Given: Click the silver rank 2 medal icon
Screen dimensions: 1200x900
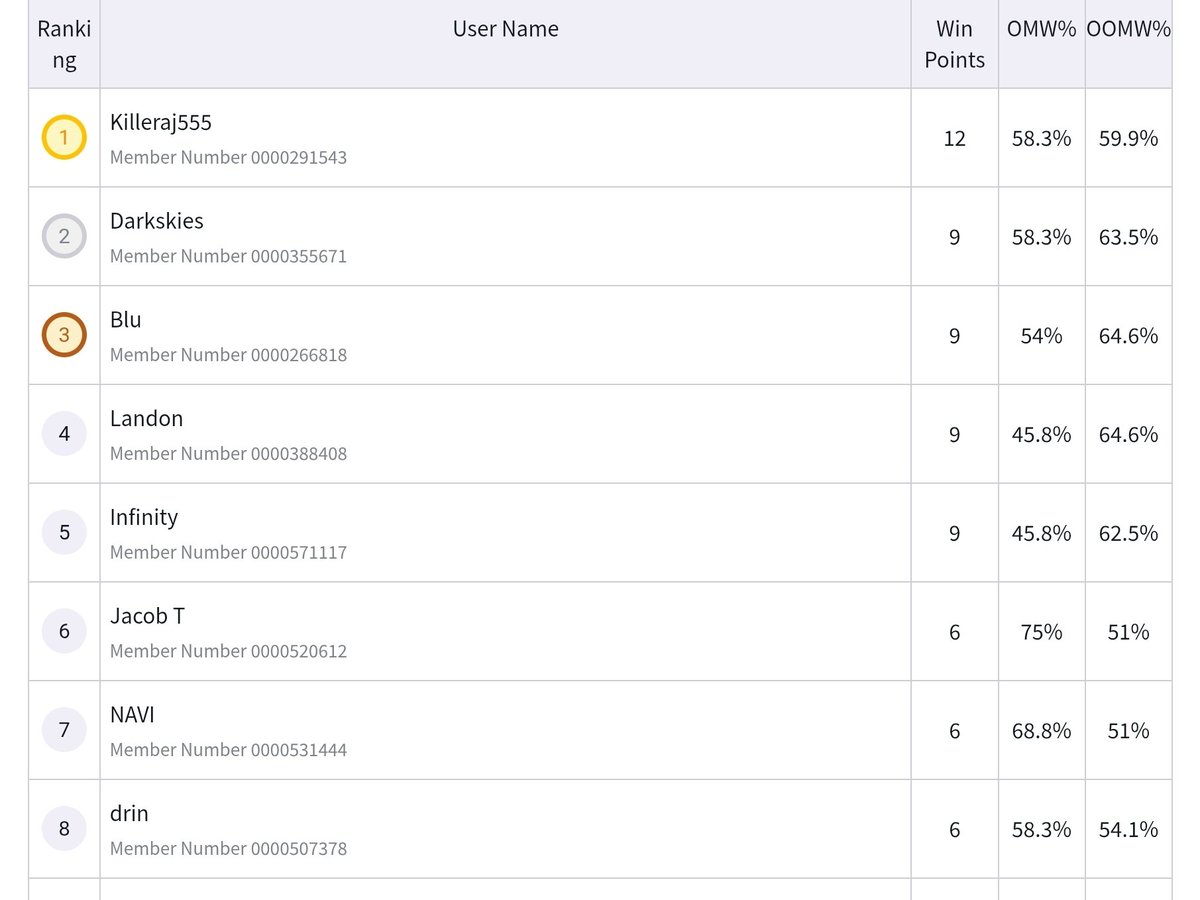Looking at the screenshot, I should click(64, 236).
